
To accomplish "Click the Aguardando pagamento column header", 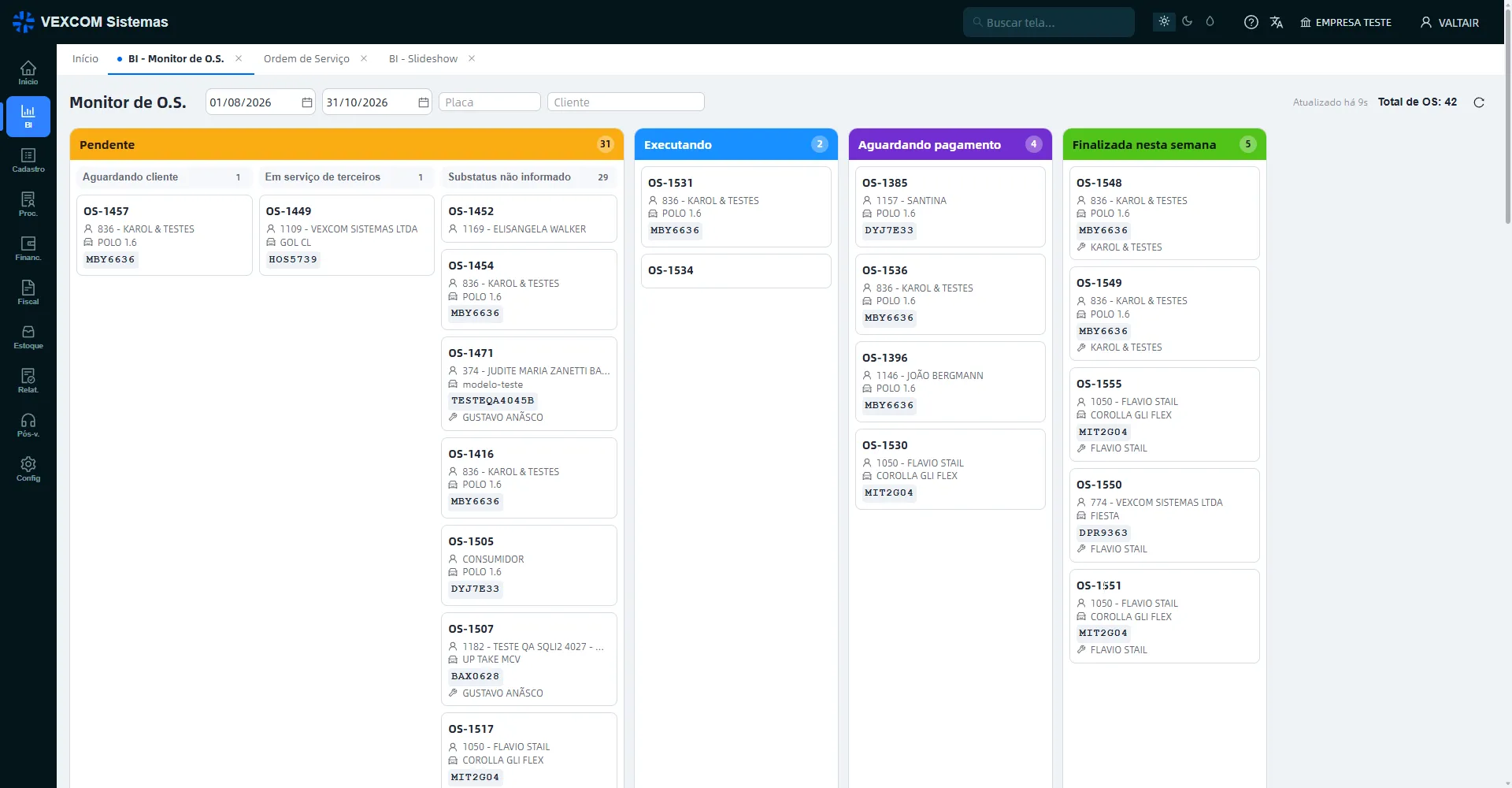I will [x=951, y=145].
